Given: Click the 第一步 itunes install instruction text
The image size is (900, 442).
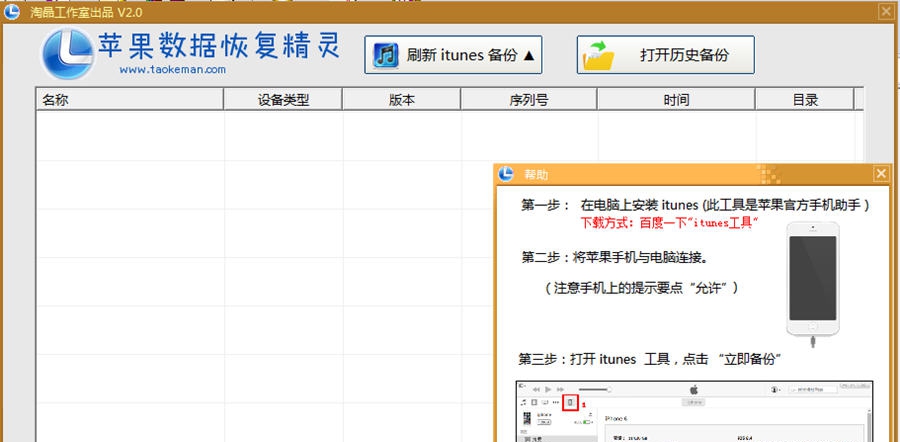Looking at the screenshot, I should [695, 206].
